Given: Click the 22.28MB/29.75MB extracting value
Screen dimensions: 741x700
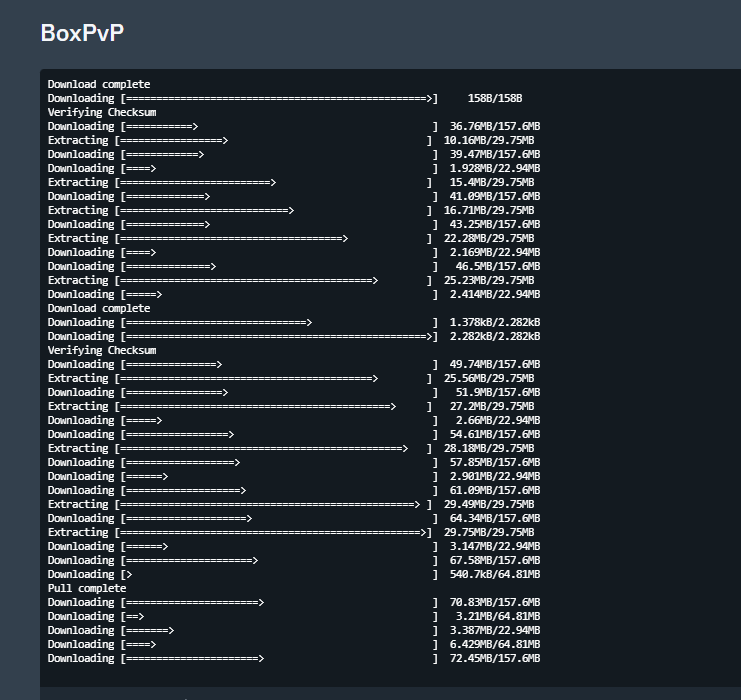Looking at the screenshot, I should [489, 238].
